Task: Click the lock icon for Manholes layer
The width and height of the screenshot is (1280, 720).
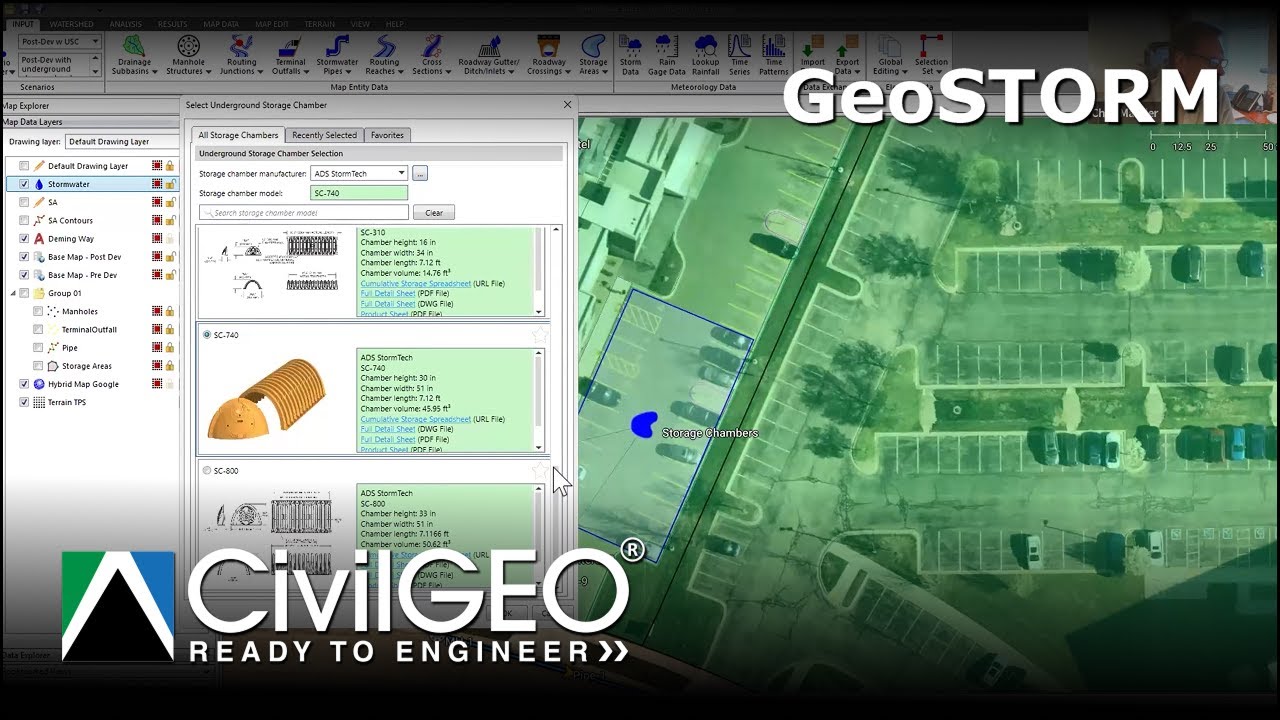Action: tap(171, 311)
